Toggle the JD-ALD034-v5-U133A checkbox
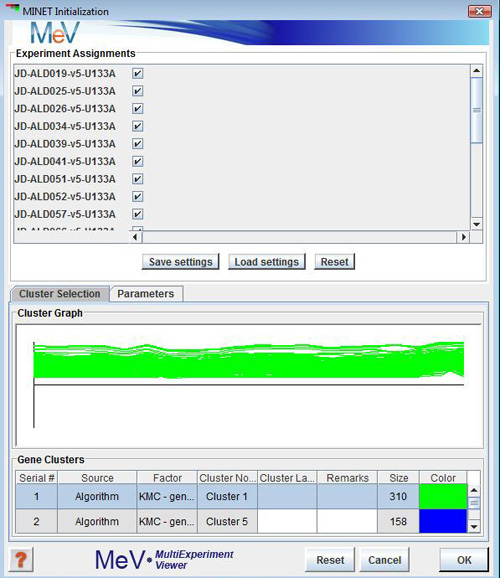 point(138,126)
